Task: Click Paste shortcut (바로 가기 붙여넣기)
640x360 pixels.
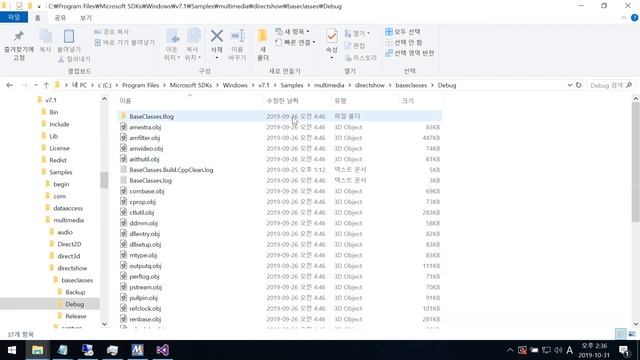Action: coord(124,42)
